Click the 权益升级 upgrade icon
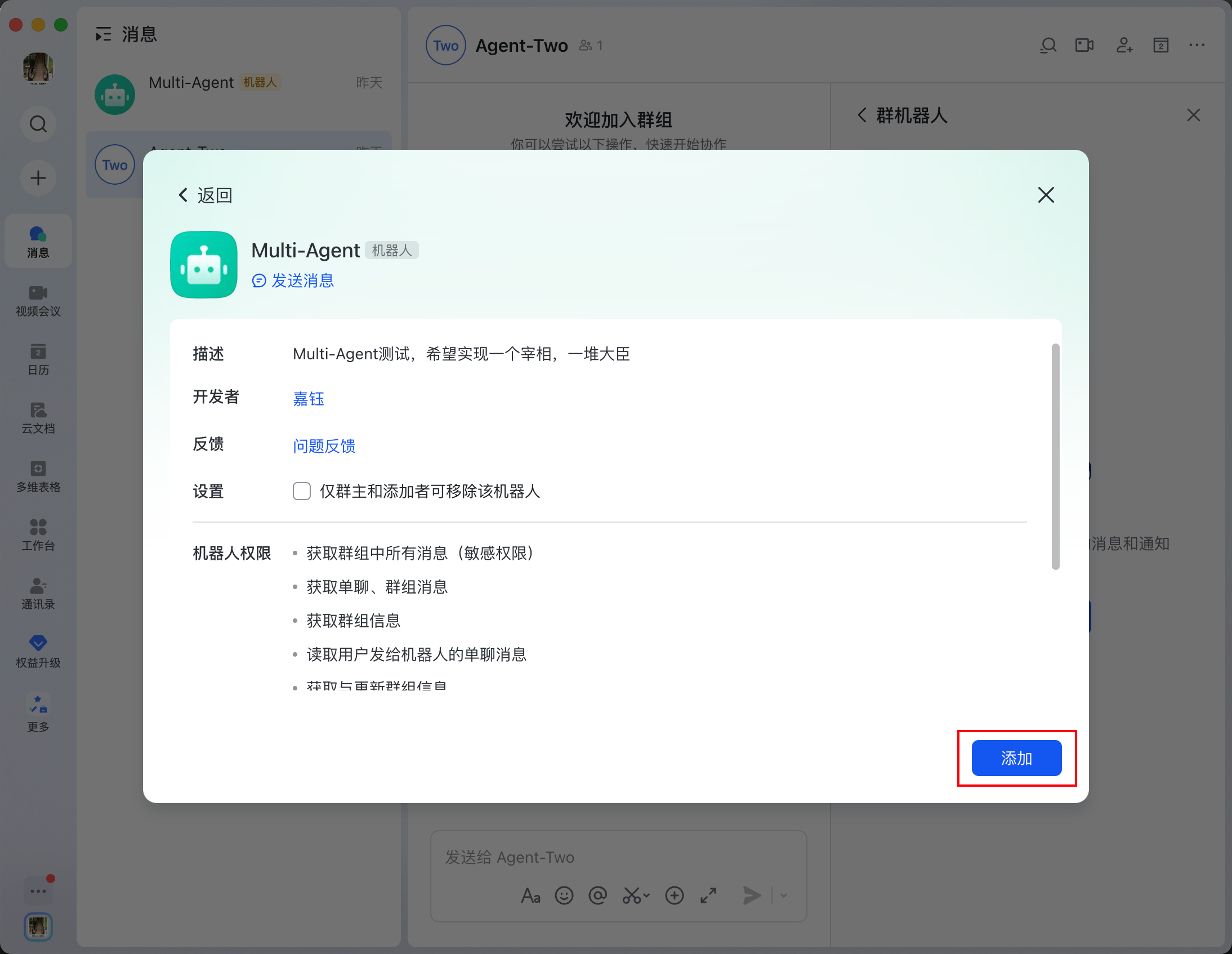1232x954 pixels. point(38,651)
